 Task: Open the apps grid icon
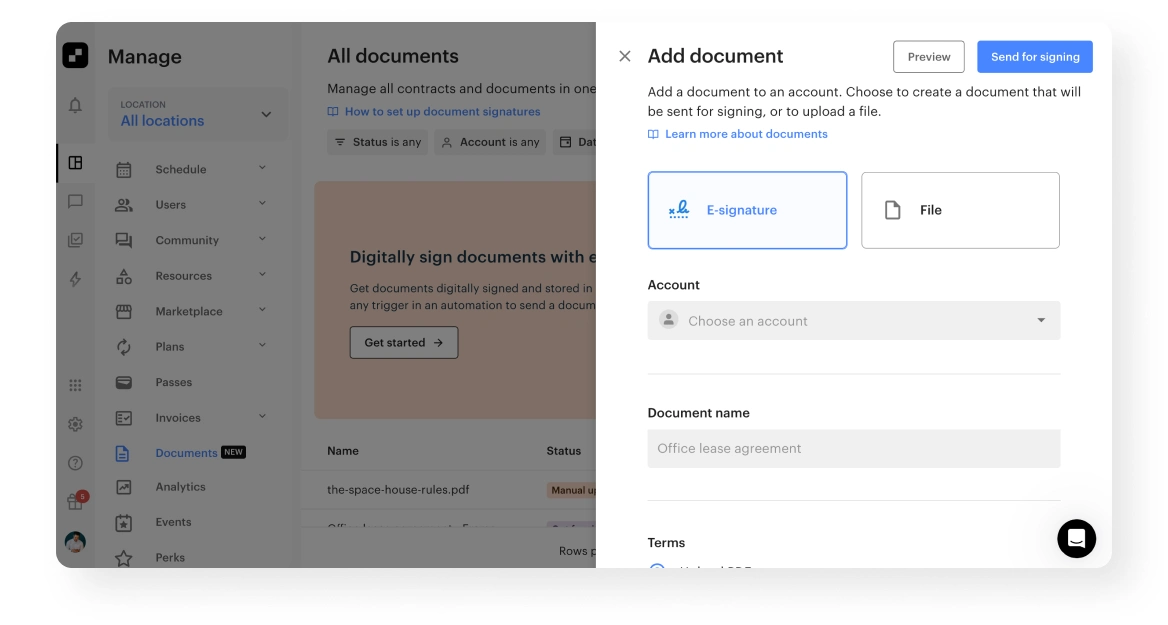click(x=75, y=385)
